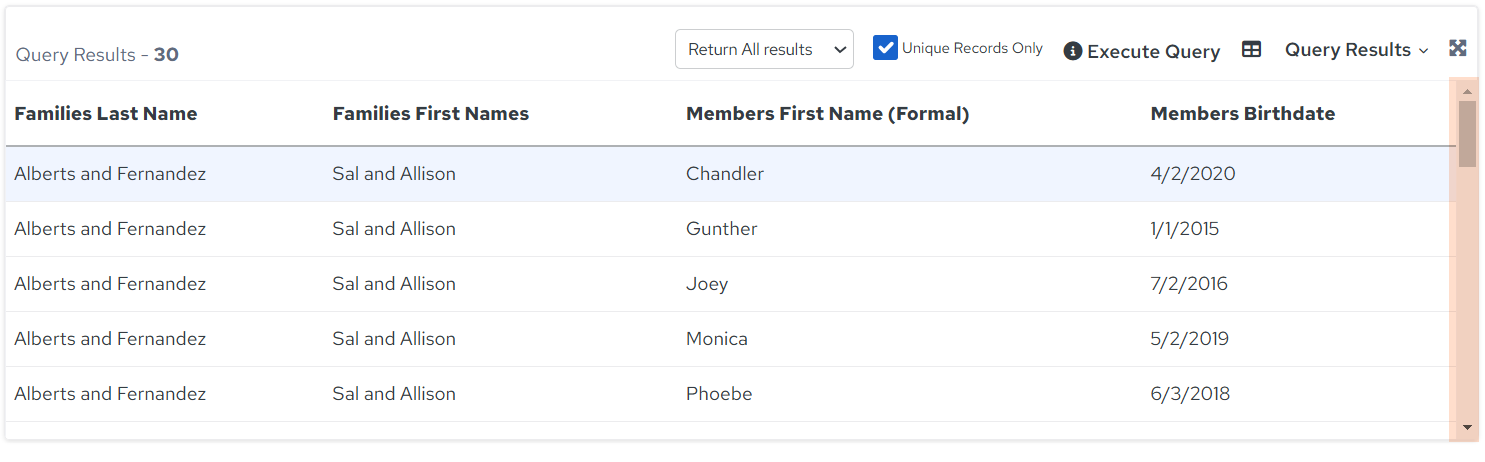The width and height of the screenshot is (1485, 462).
Task: Click the info icon beside Execute Query
Action: (x=1072, y=51)
